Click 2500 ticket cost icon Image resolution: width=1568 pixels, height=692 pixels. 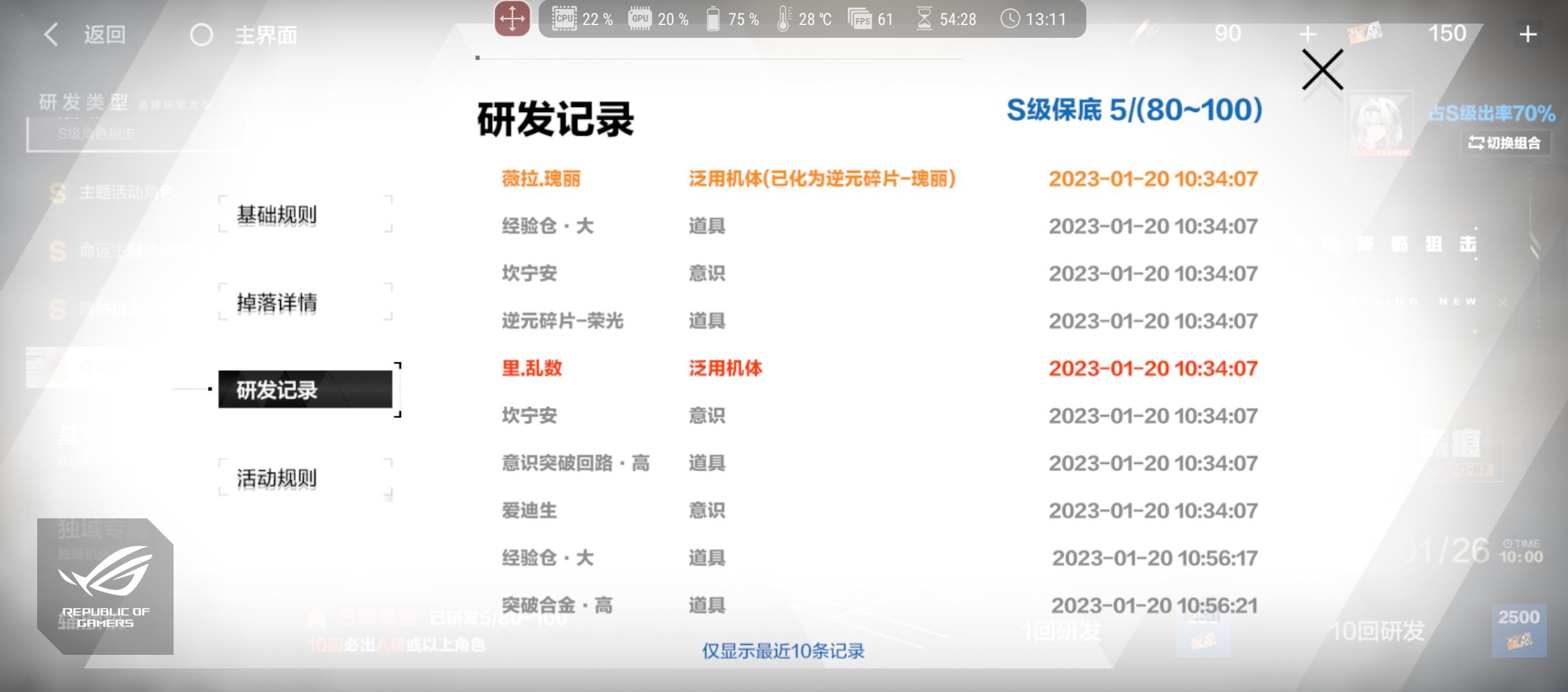[1519, 630]
